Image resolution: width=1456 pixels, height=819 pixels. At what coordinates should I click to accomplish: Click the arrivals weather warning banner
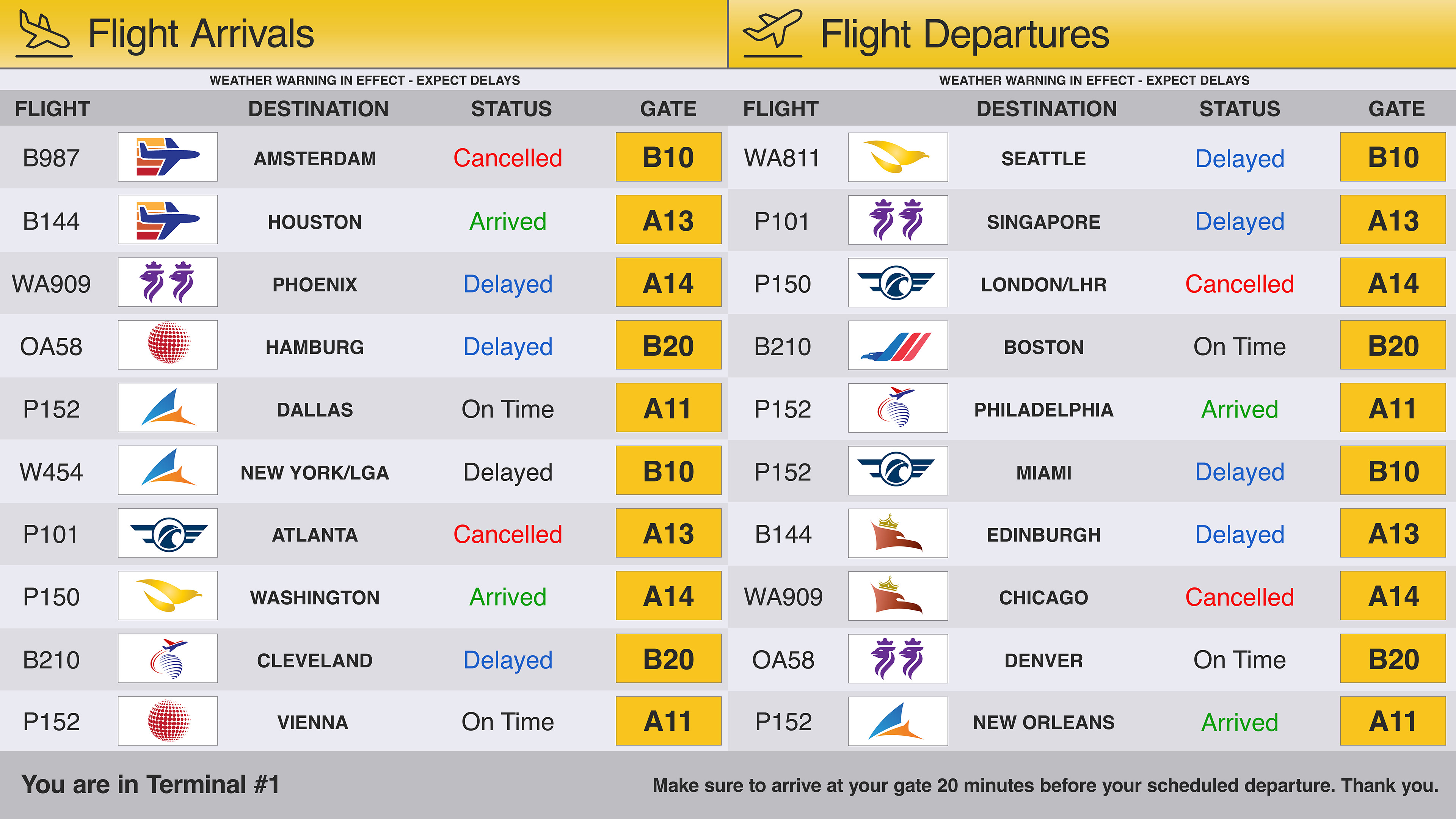pyautogui.click(x=364, y=80)
